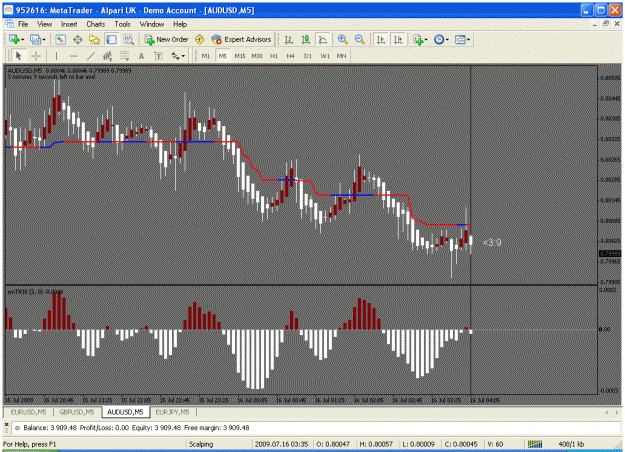
Task: Select the Vertical Line drawing tool
Action: [56, 56]
